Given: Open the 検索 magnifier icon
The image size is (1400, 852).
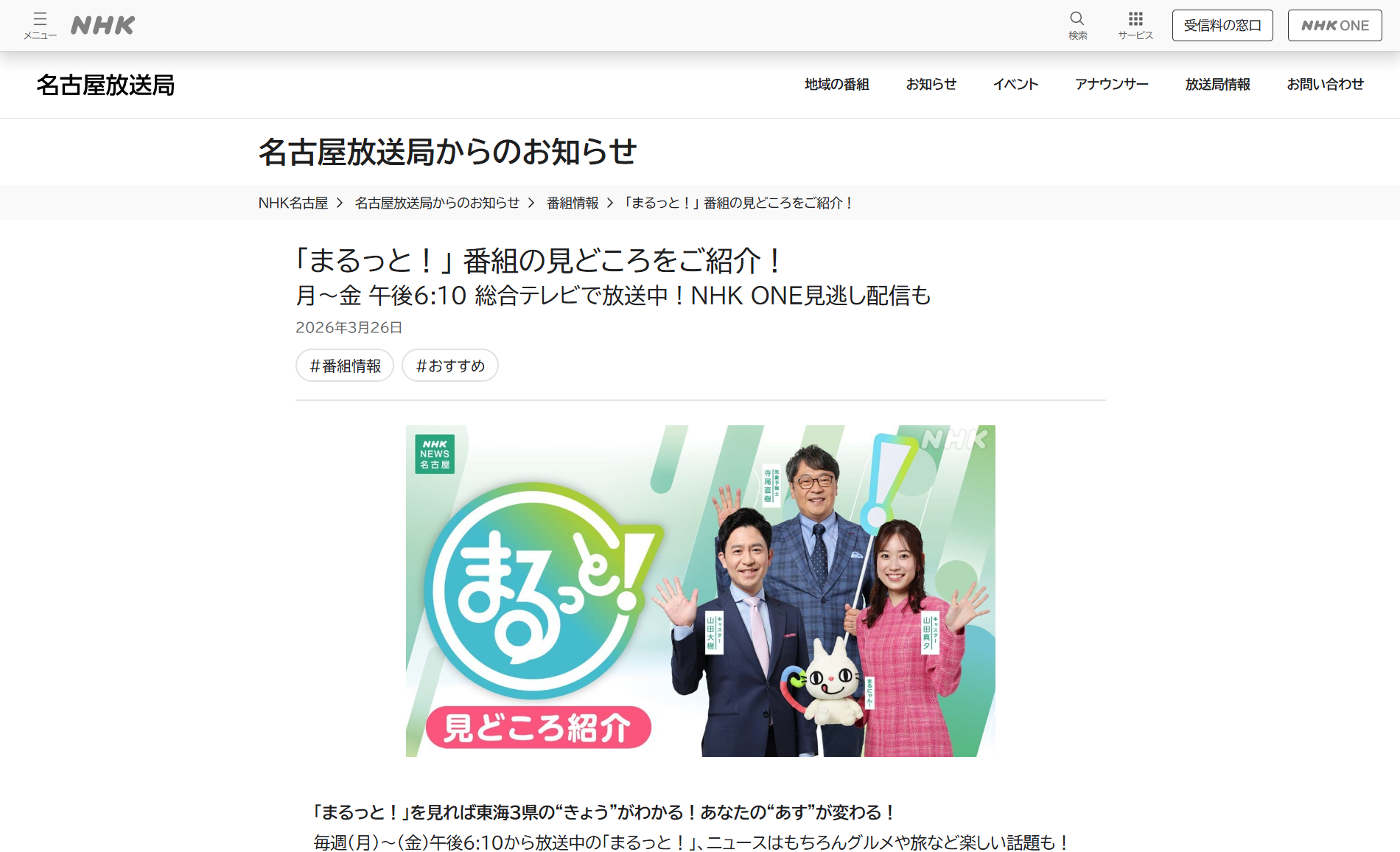Looking at the screenshot, I should point(1077,26).
